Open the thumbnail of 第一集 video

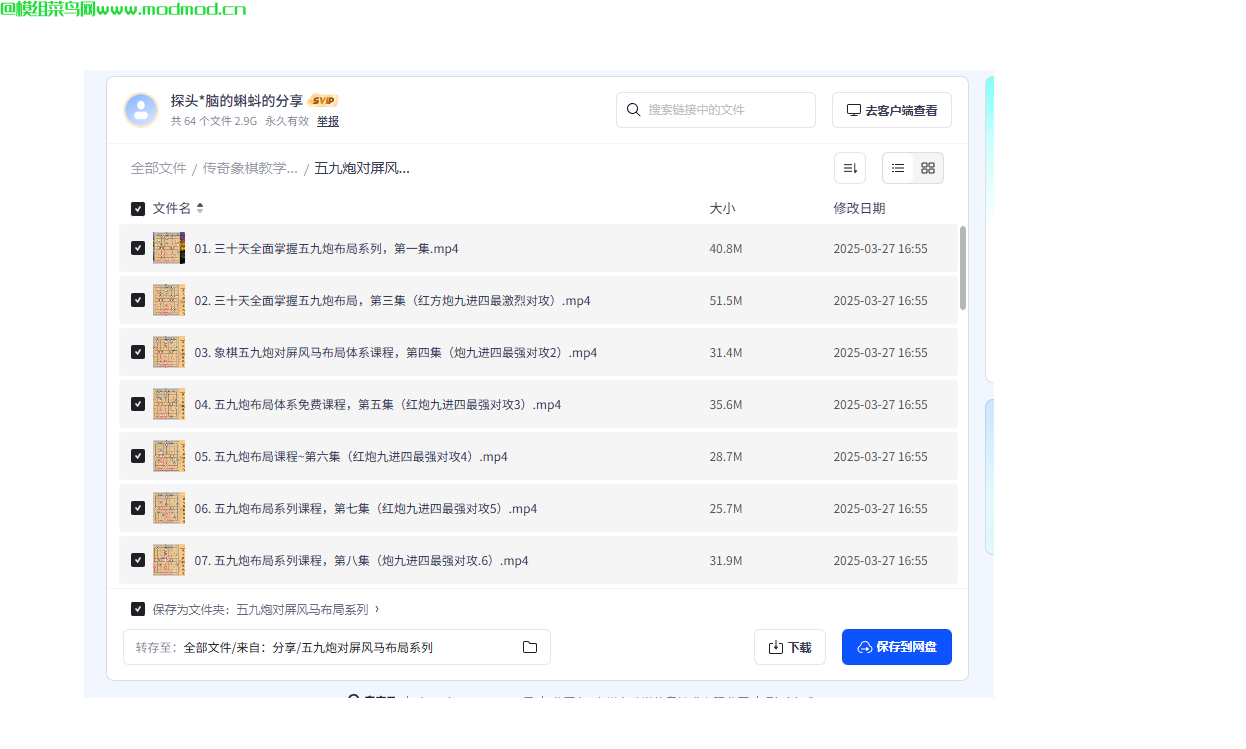click(169, 248)
